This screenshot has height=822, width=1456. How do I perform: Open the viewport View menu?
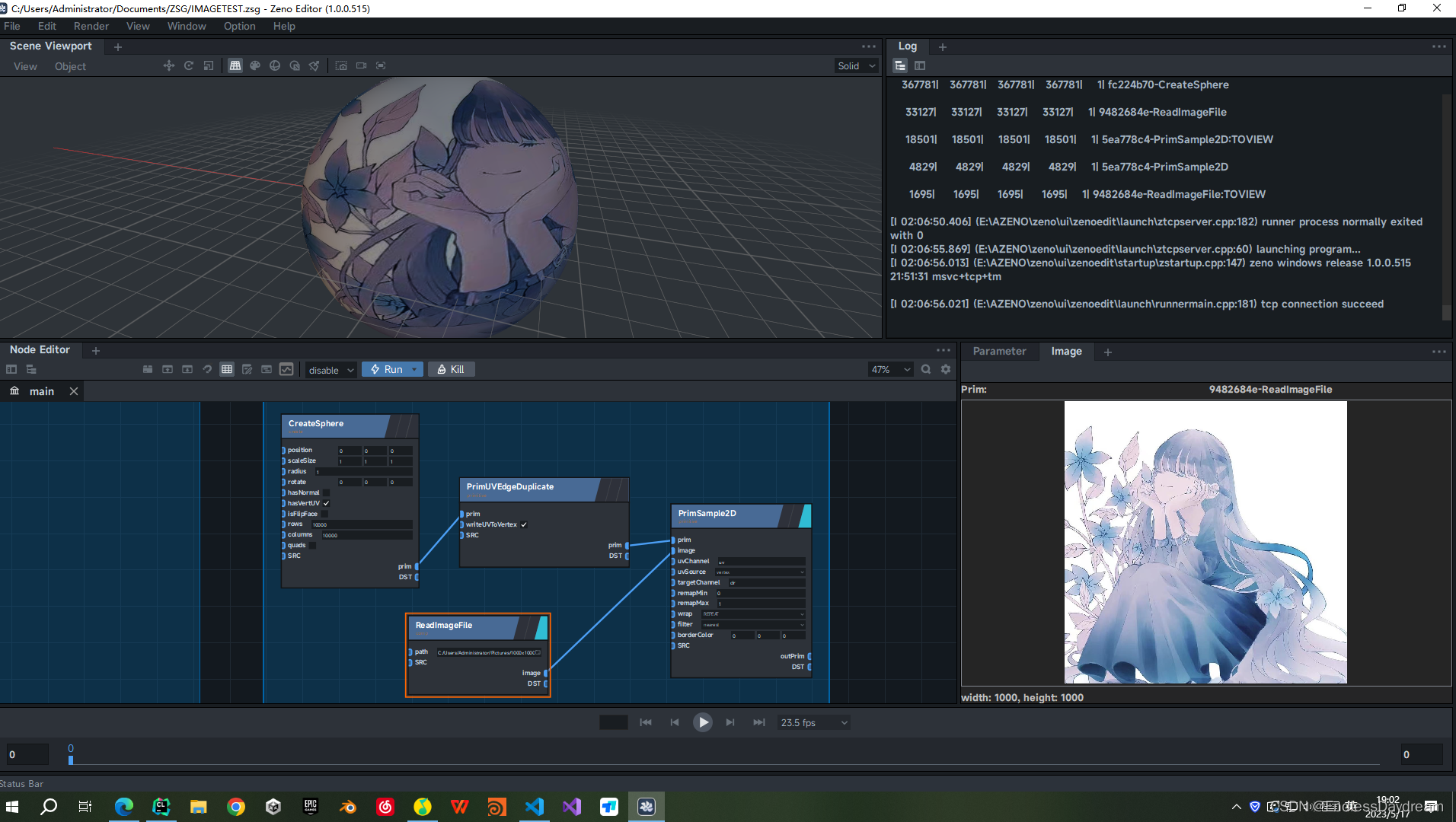(x=25, y=66)
